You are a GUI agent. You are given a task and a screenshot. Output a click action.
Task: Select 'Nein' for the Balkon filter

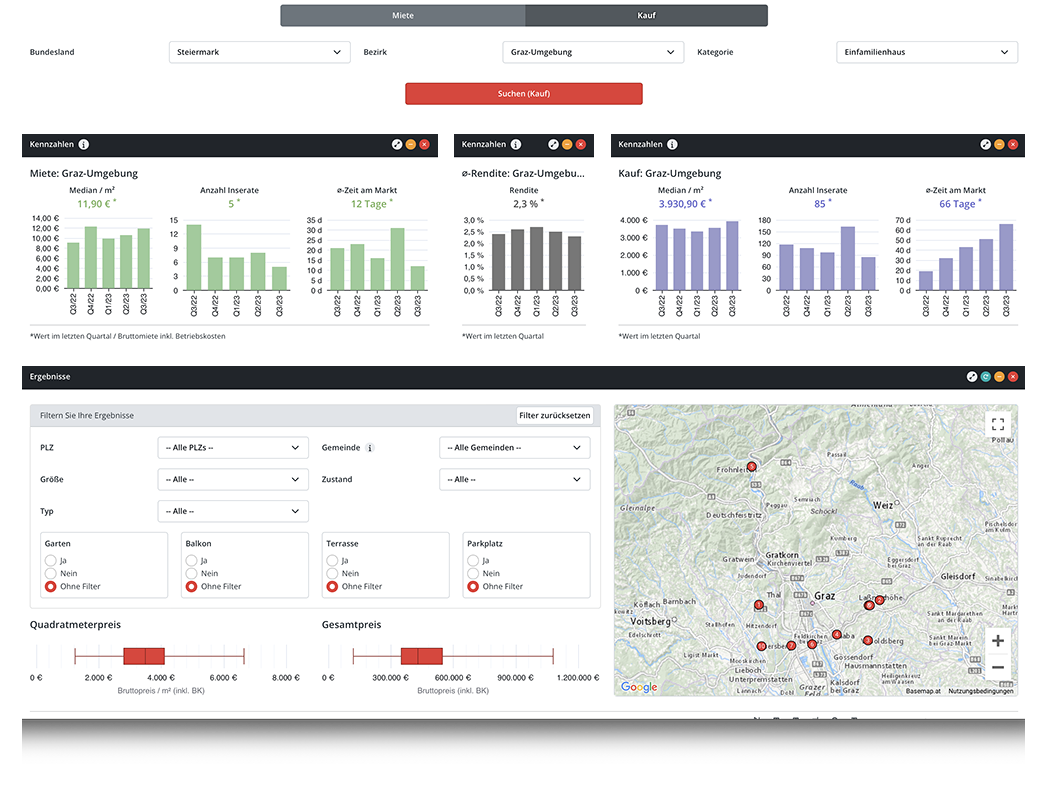[x=191, y=574]
